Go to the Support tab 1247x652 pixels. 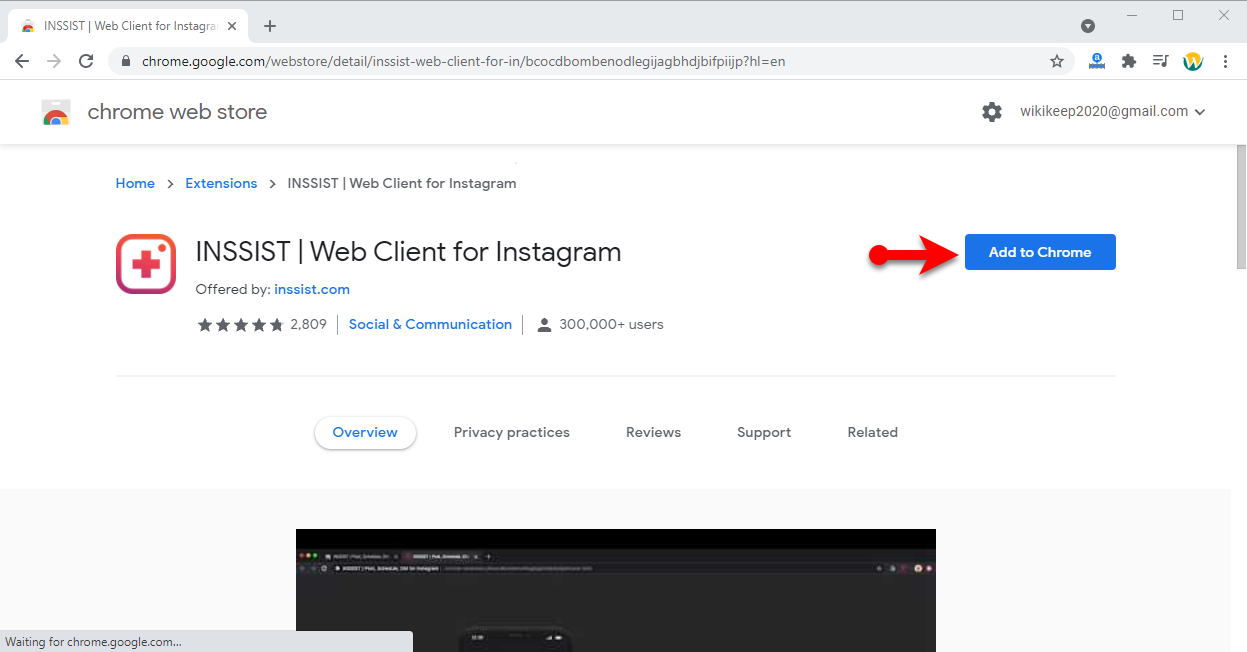pos(764,433)
